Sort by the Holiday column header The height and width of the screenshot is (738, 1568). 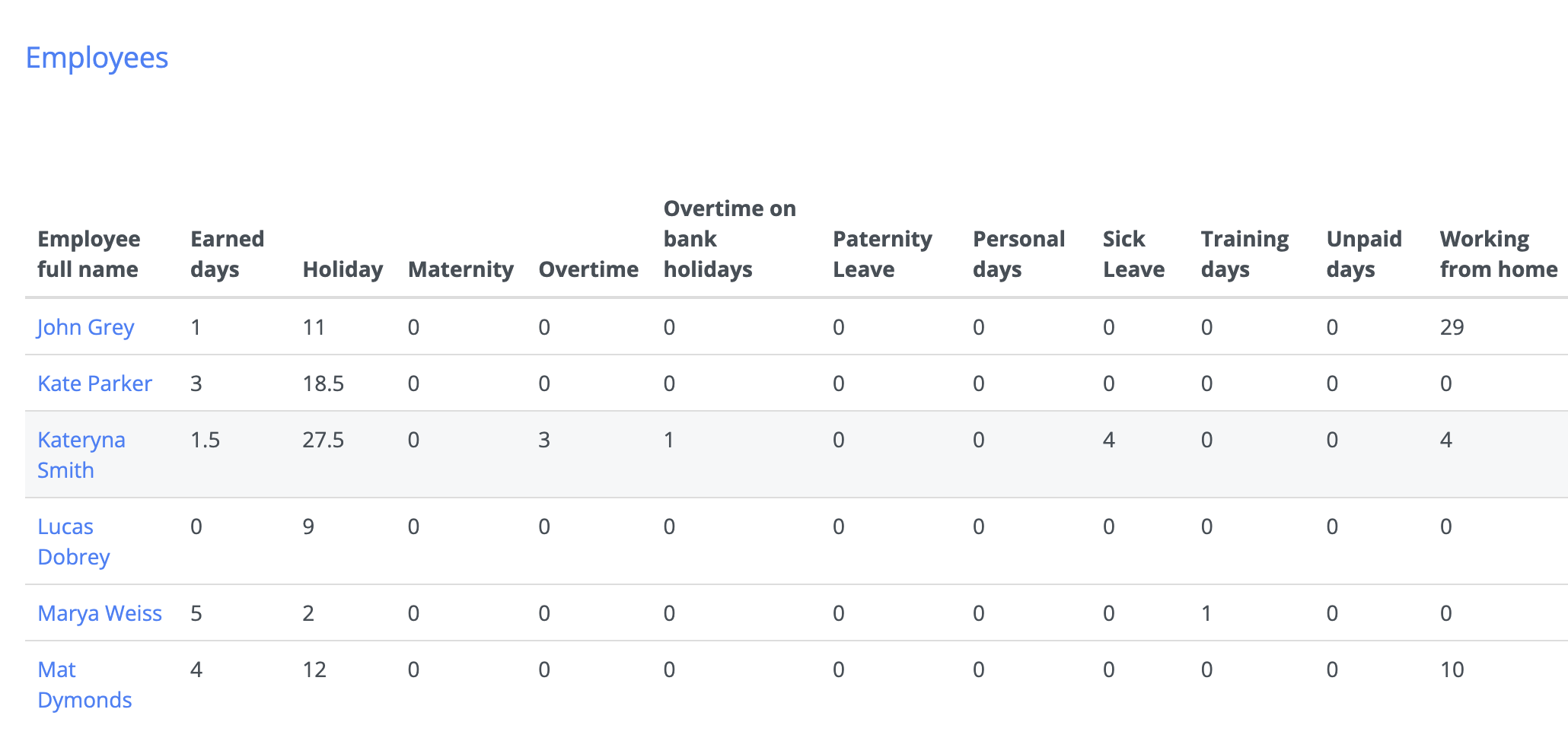(343, 269)
